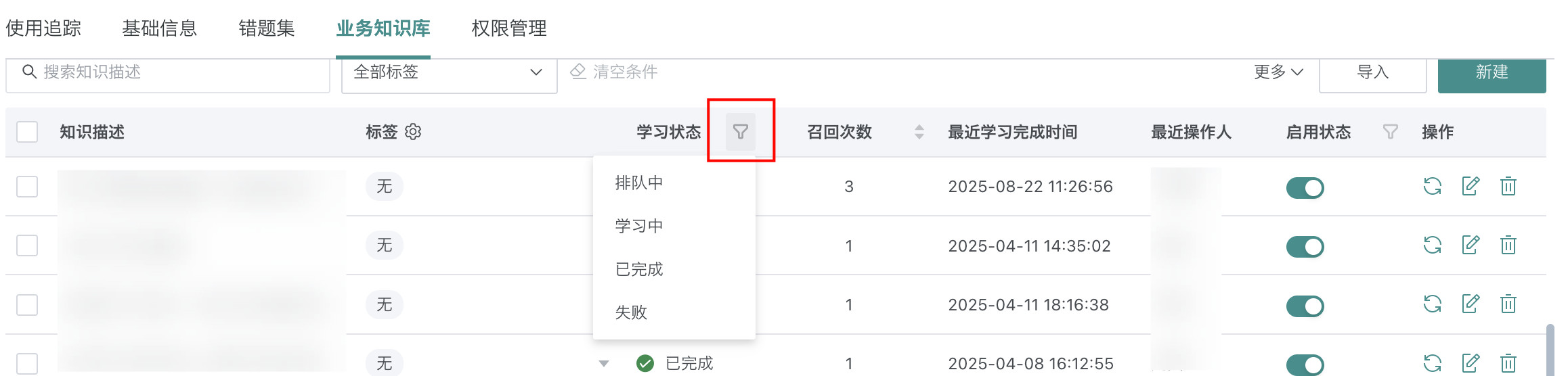Click the 新建 button
The width and height of the screenshot is (1568, 376).
pyautogui.click(x=1491, y=73)
